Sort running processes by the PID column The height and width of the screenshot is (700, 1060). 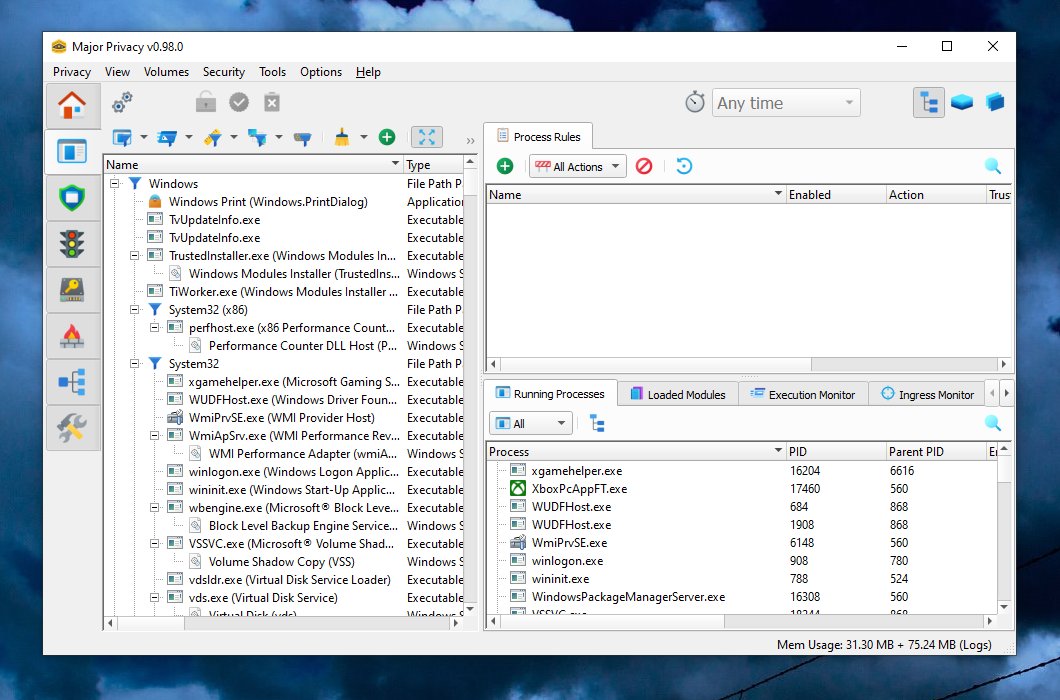tap(835, 452)
